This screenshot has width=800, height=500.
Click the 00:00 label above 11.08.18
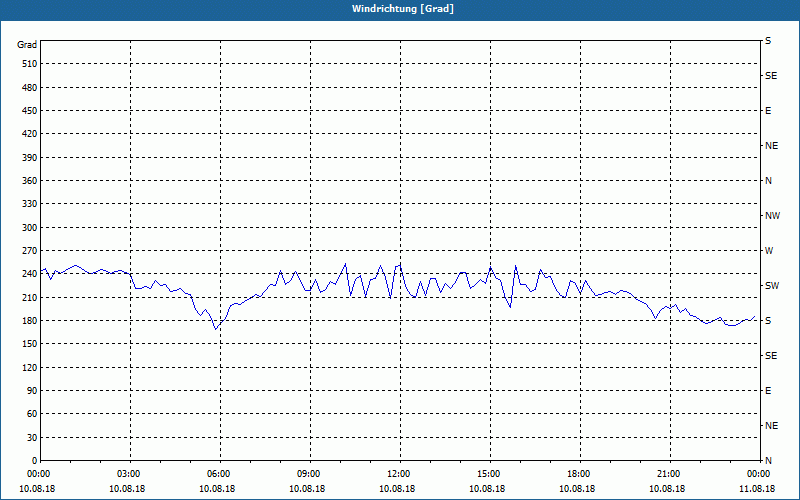[x=759, y=474]
